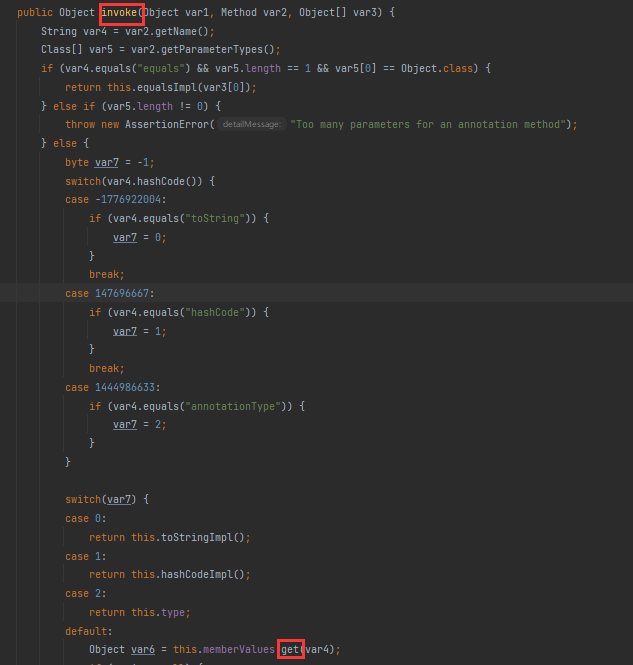Click var7 = 0 assignment

(x=137, y=237)
